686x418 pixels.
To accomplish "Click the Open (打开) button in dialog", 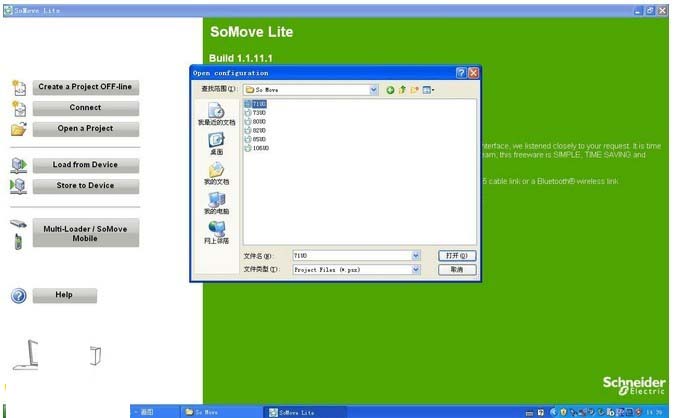I will [x=457, y=256].
